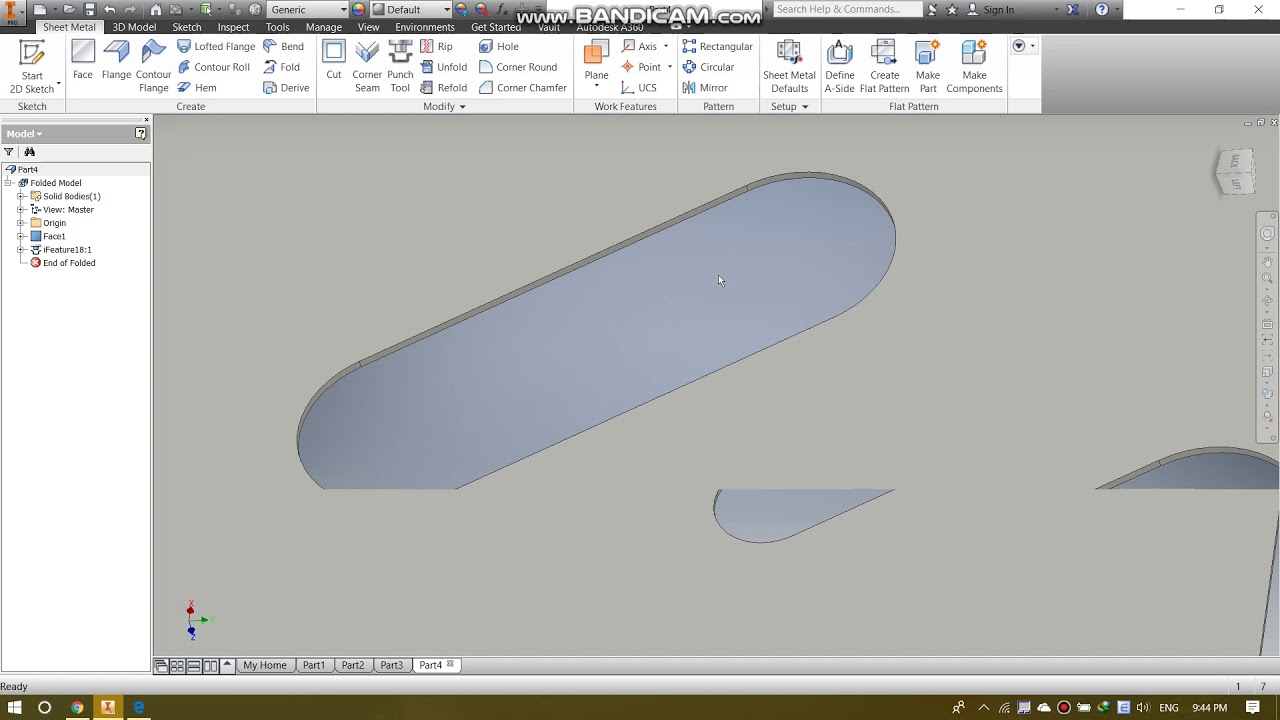Image resolution: width=1280 pixels, height=720 pixels.
Task: Expand the Face1 feature node
Action: tap(21, 236)
